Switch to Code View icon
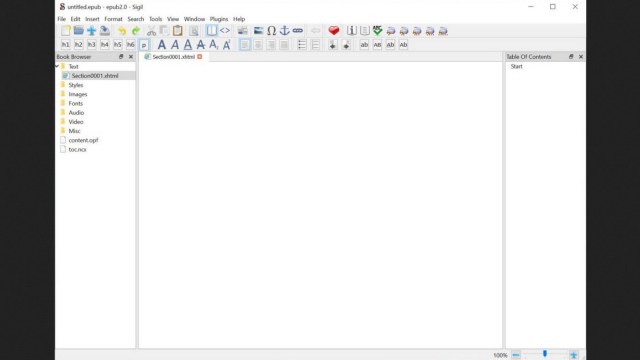 coord(224,31)
